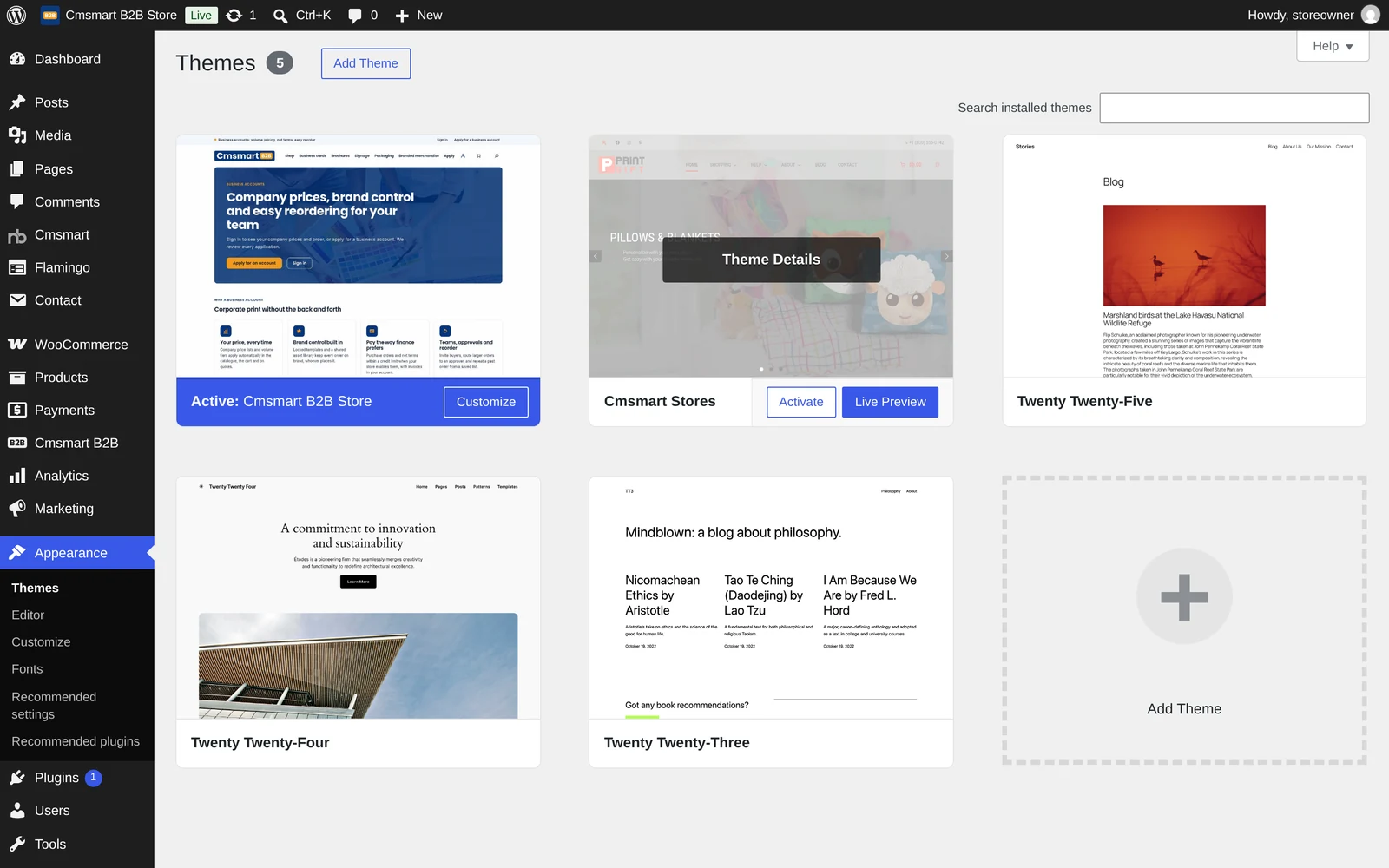Open the Twenty Twenty-Three theme thumbnail
This screenshot has height=868, width=1389.
tap(771, 597)
